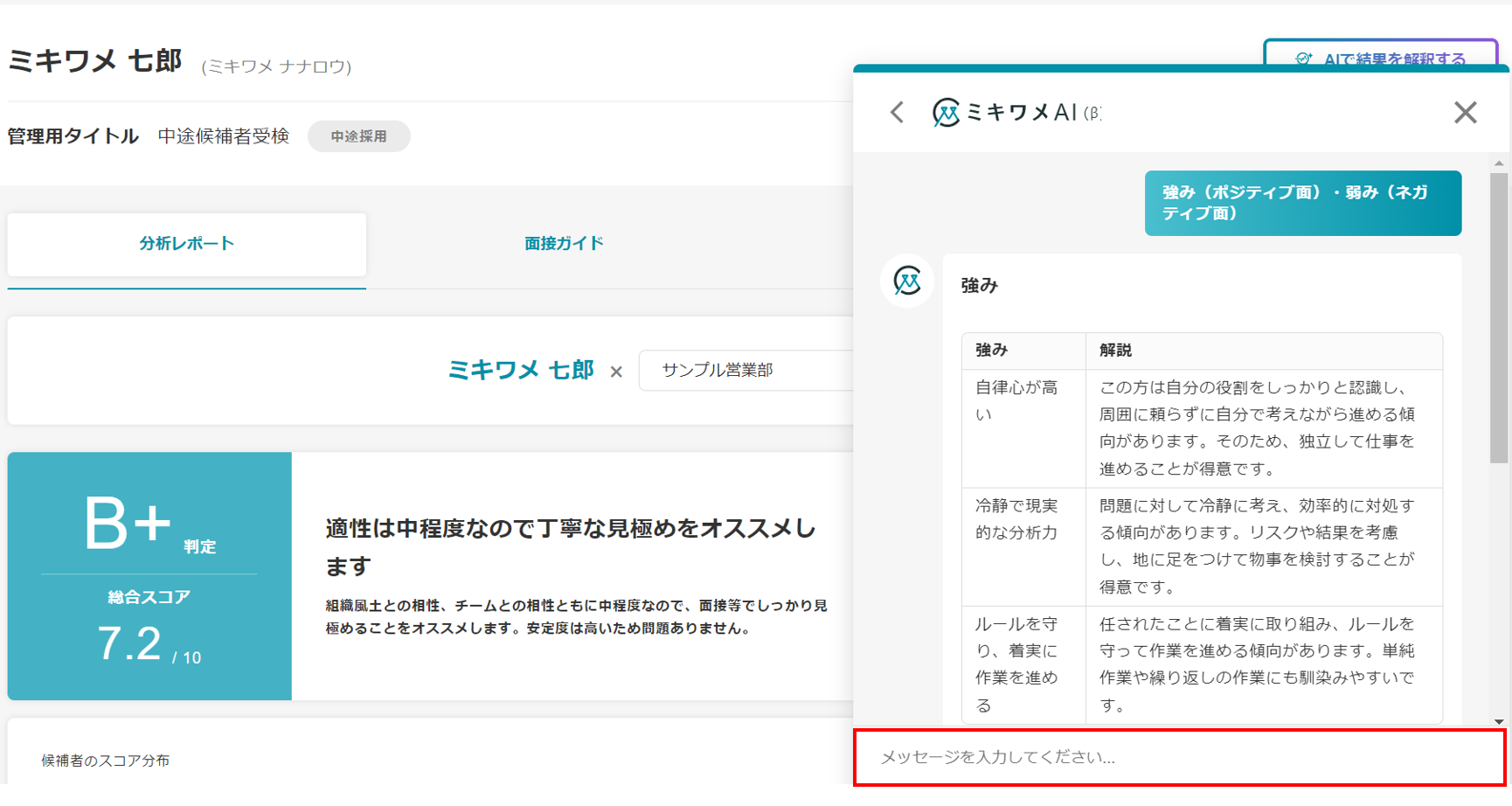Image resolution: width=1512 pixels, height=806 pixels.
Task: Click the B+ 判定 score card
Action: (x=149, y=575)
